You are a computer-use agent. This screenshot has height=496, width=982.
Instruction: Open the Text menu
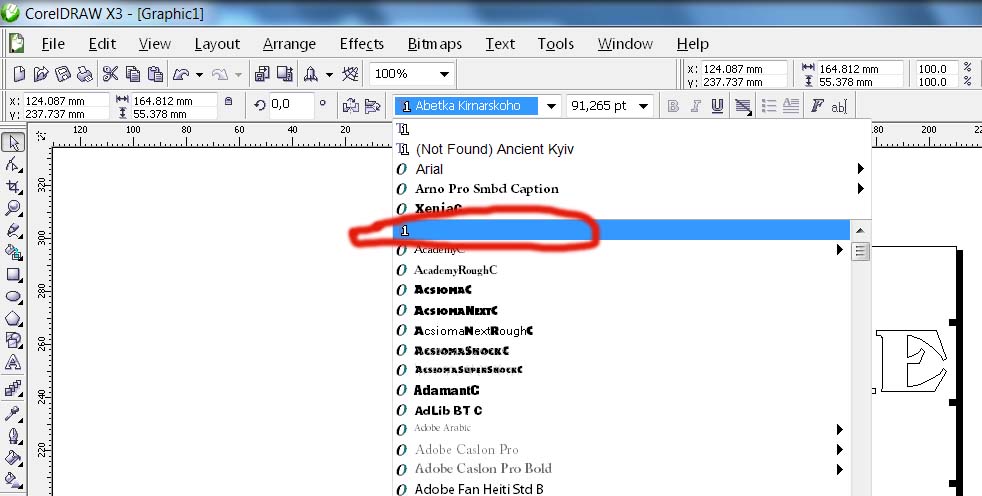coord(500,44)
